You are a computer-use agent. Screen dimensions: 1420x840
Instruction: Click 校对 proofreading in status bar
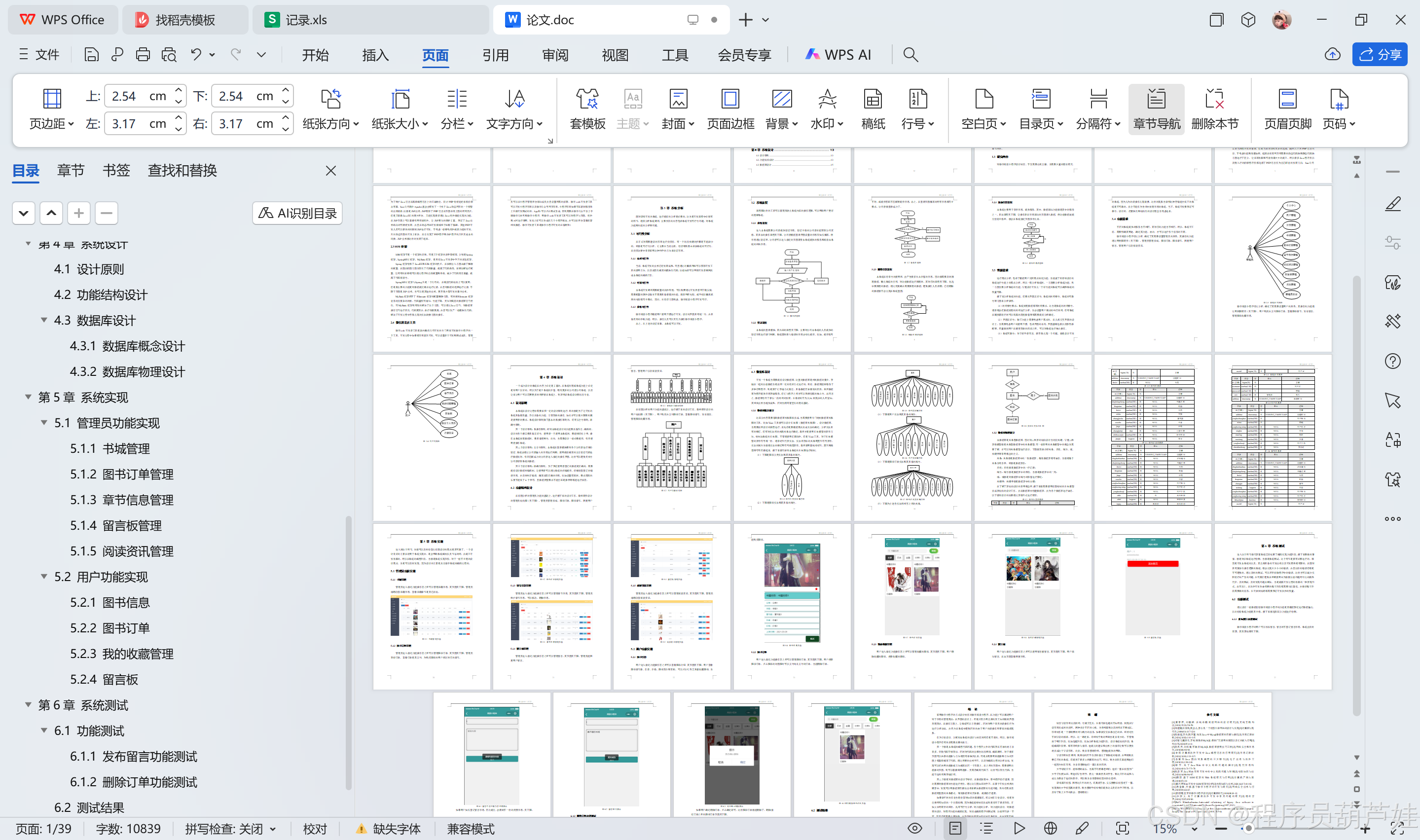(x=315, y=829)
